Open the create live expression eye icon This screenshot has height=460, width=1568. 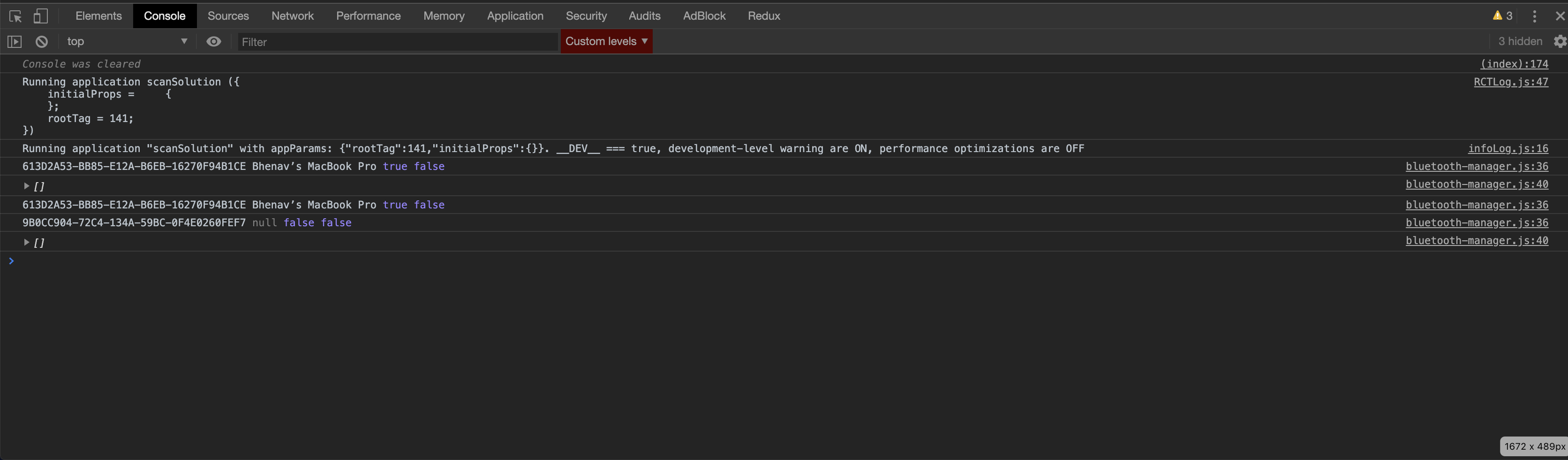214,41
